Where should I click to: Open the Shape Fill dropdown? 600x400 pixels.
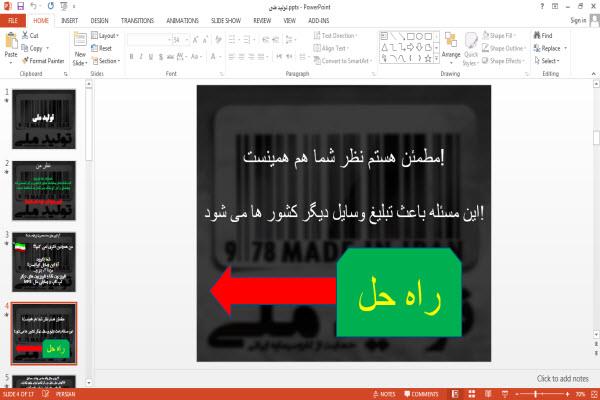coord(499,36)
